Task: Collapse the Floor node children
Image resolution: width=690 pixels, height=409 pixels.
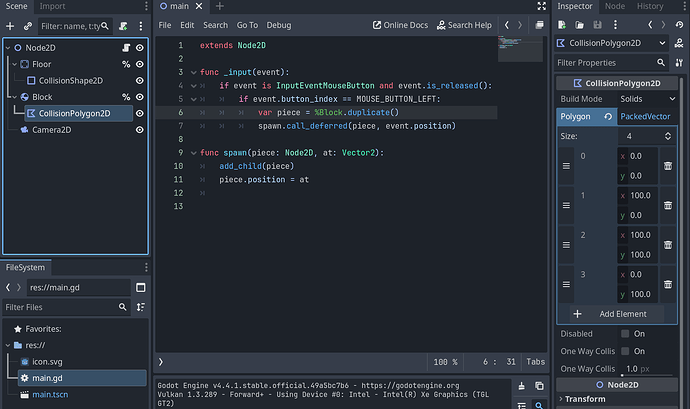Action: coord(15,64)
